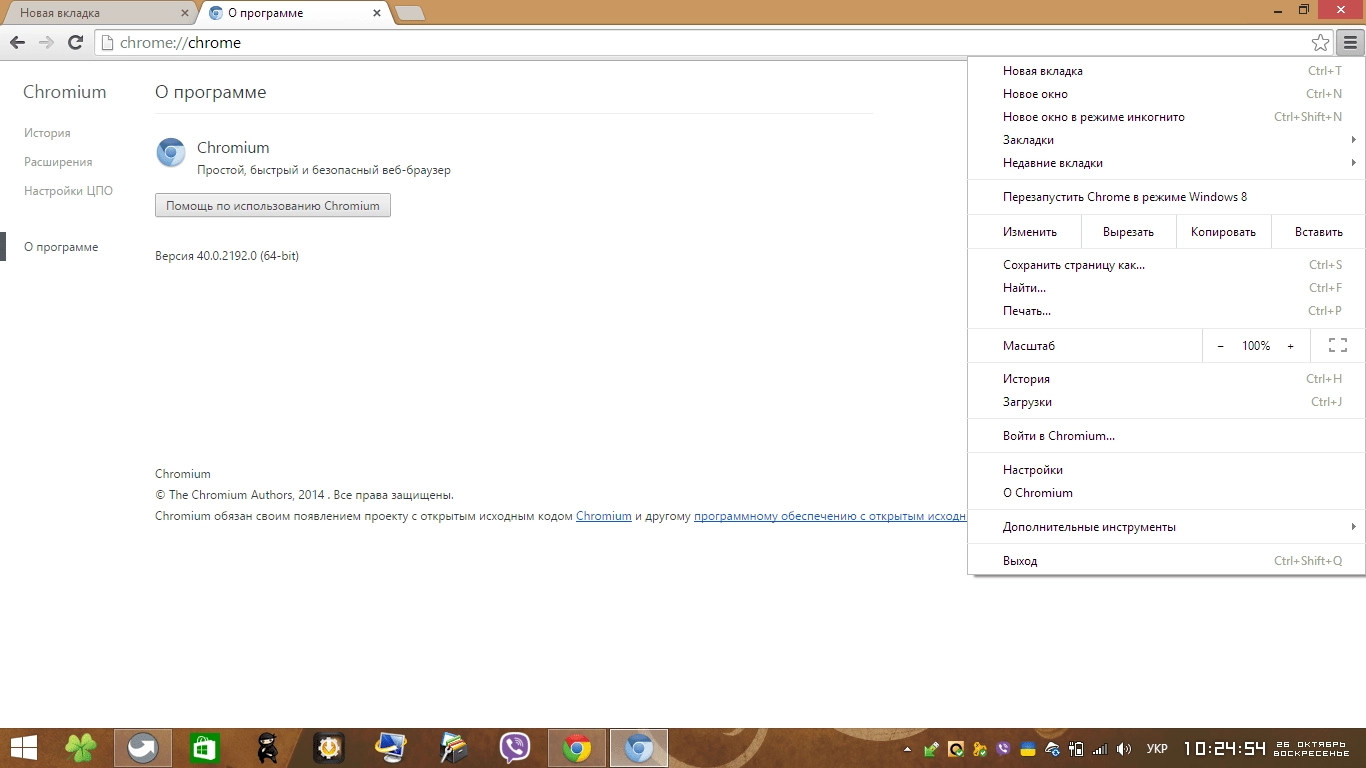Click the Копировать button in the menu

(1223, 232)
